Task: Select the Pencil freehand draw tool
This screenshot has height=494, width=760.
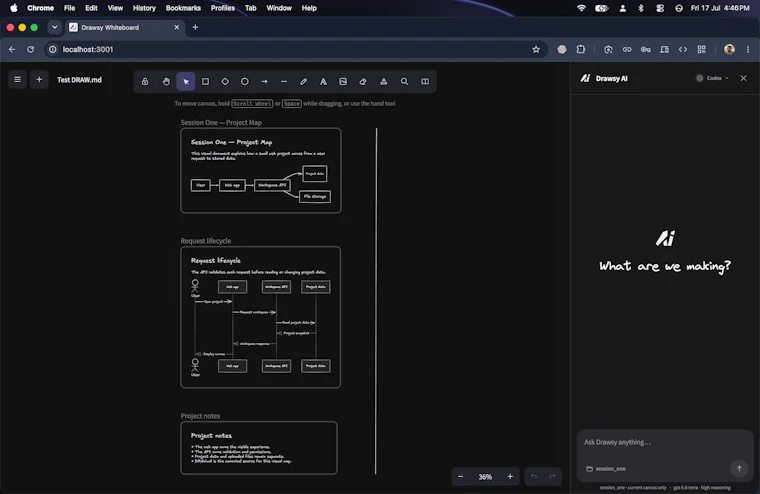Action: (303, 81)
